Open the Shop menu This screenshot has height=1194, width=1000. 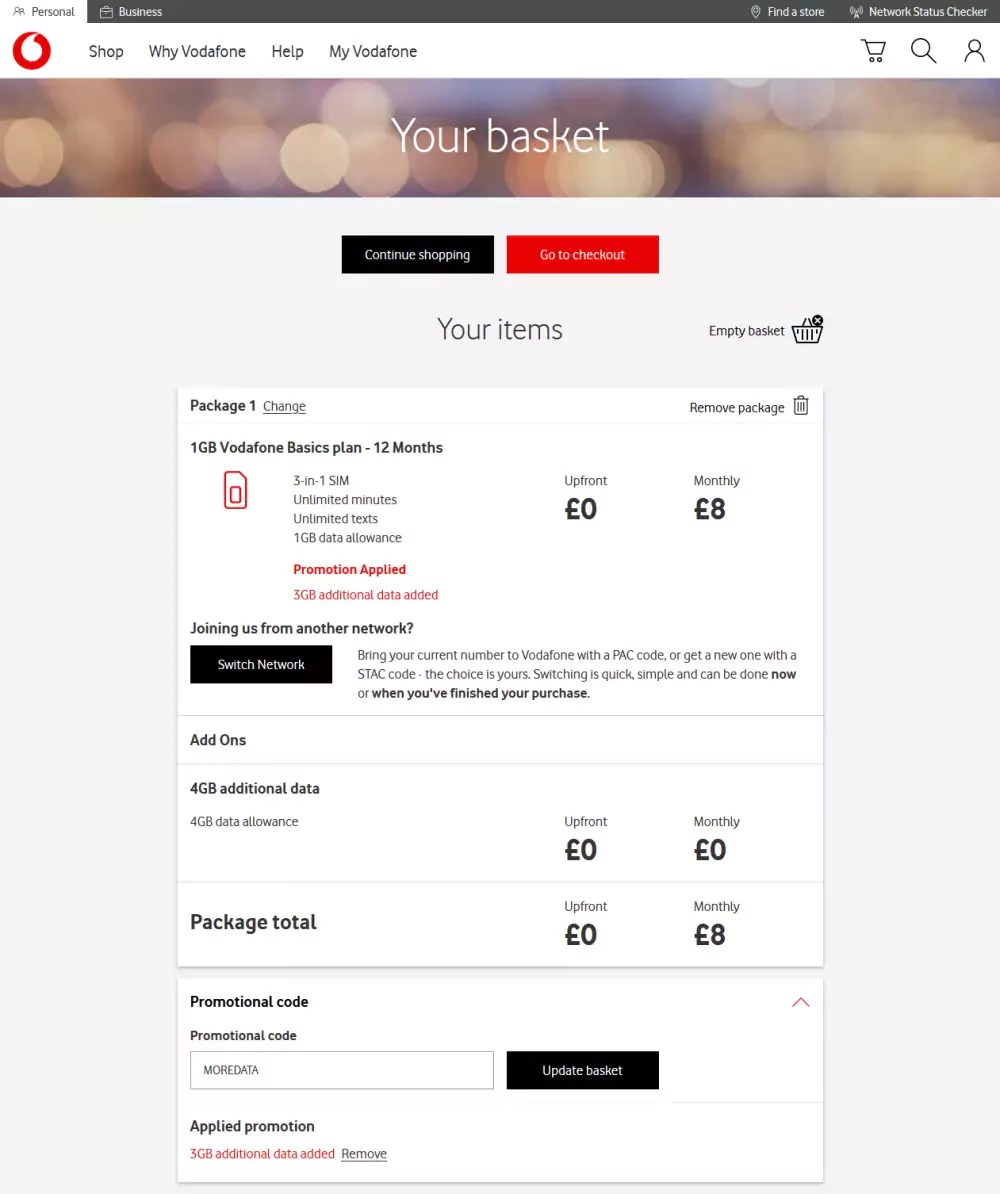click(106, 51)
